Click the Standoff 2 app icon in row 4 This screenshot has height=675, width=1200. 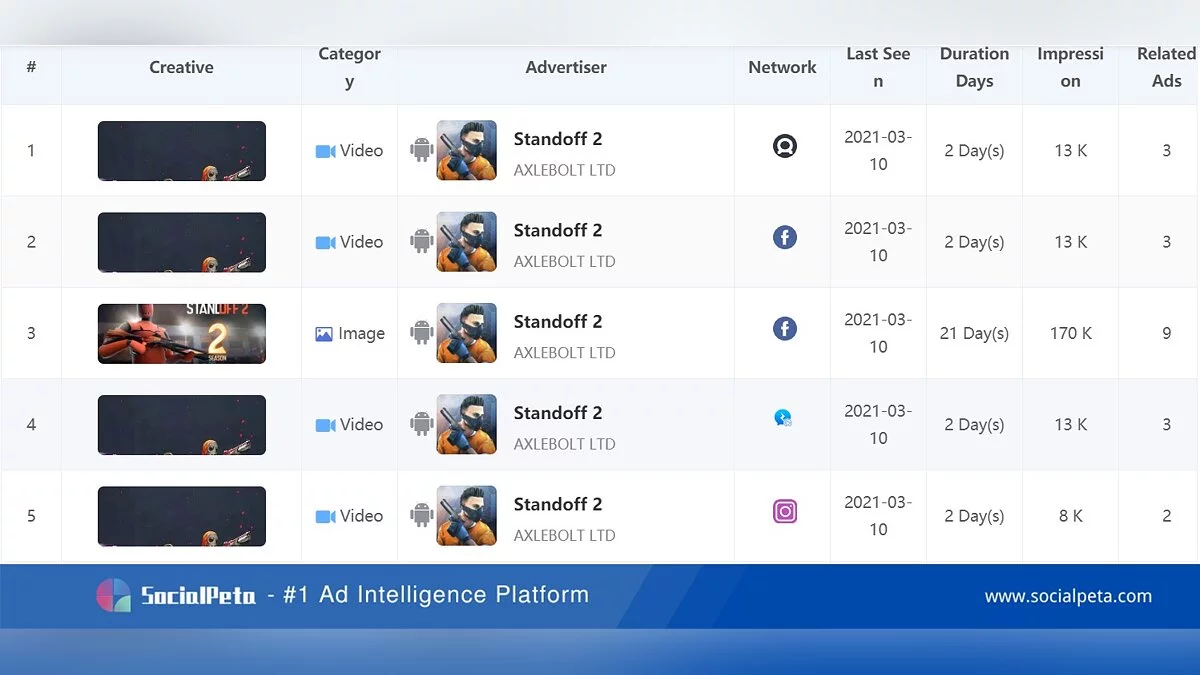click(x=467, y=424)
